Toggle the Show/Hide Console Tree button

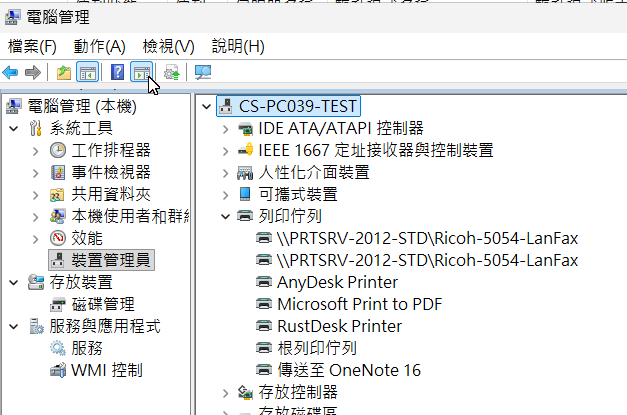pos(87,72)
